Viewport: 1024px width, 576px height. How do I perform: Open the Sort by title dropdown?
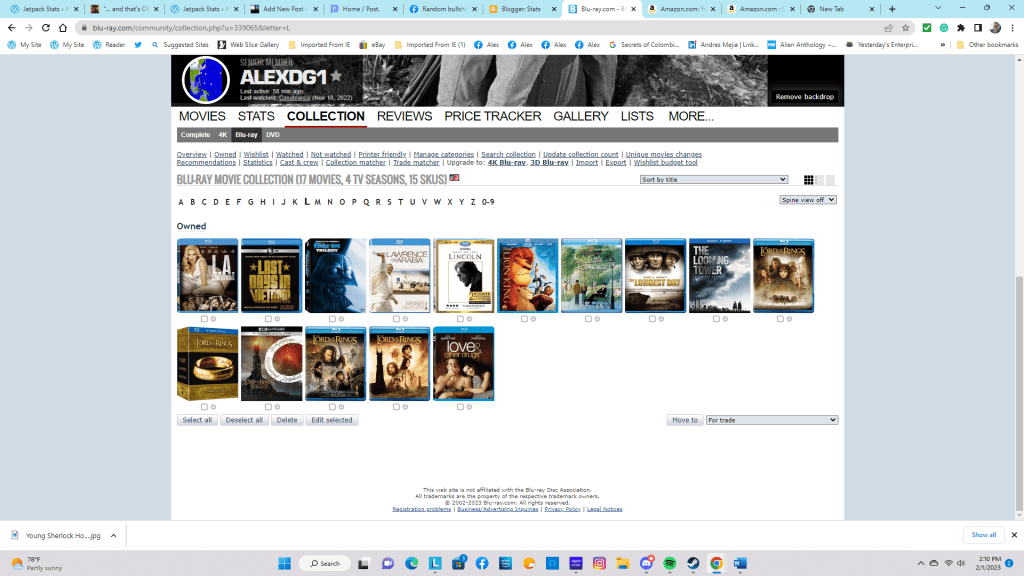[714, 180]
